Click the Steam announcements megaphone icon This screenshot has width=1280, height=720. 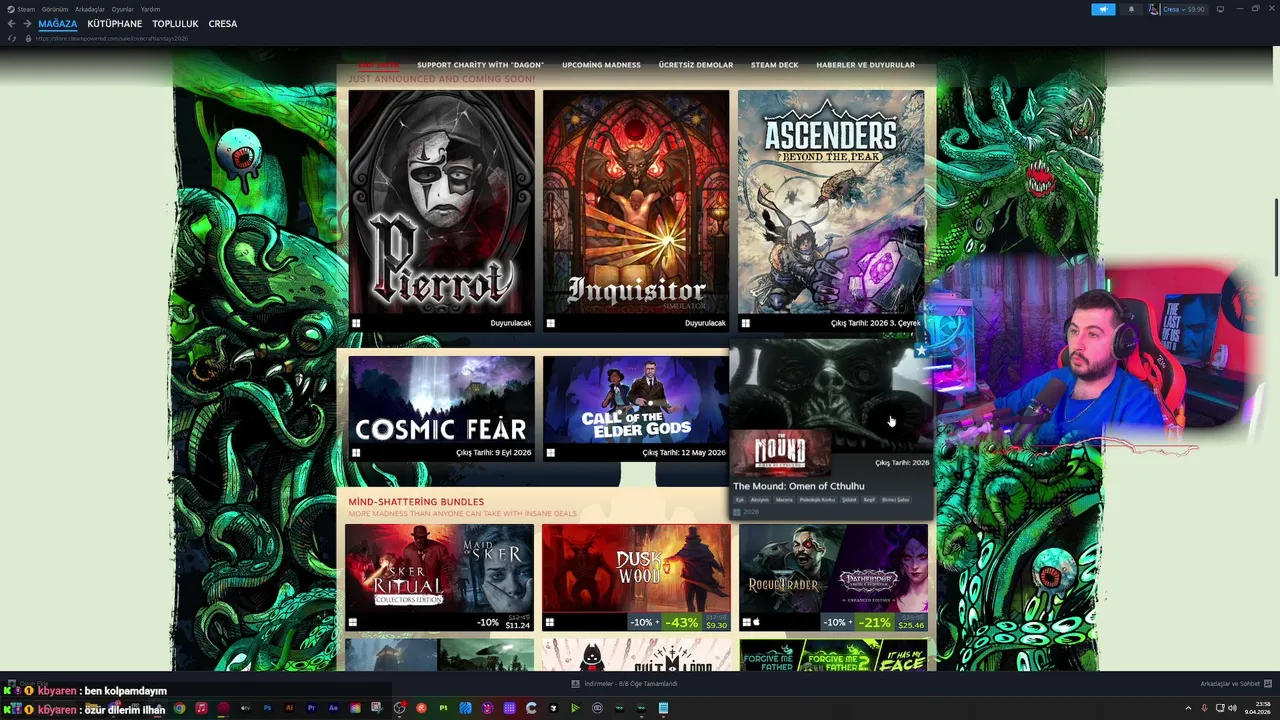[1103, 9]
